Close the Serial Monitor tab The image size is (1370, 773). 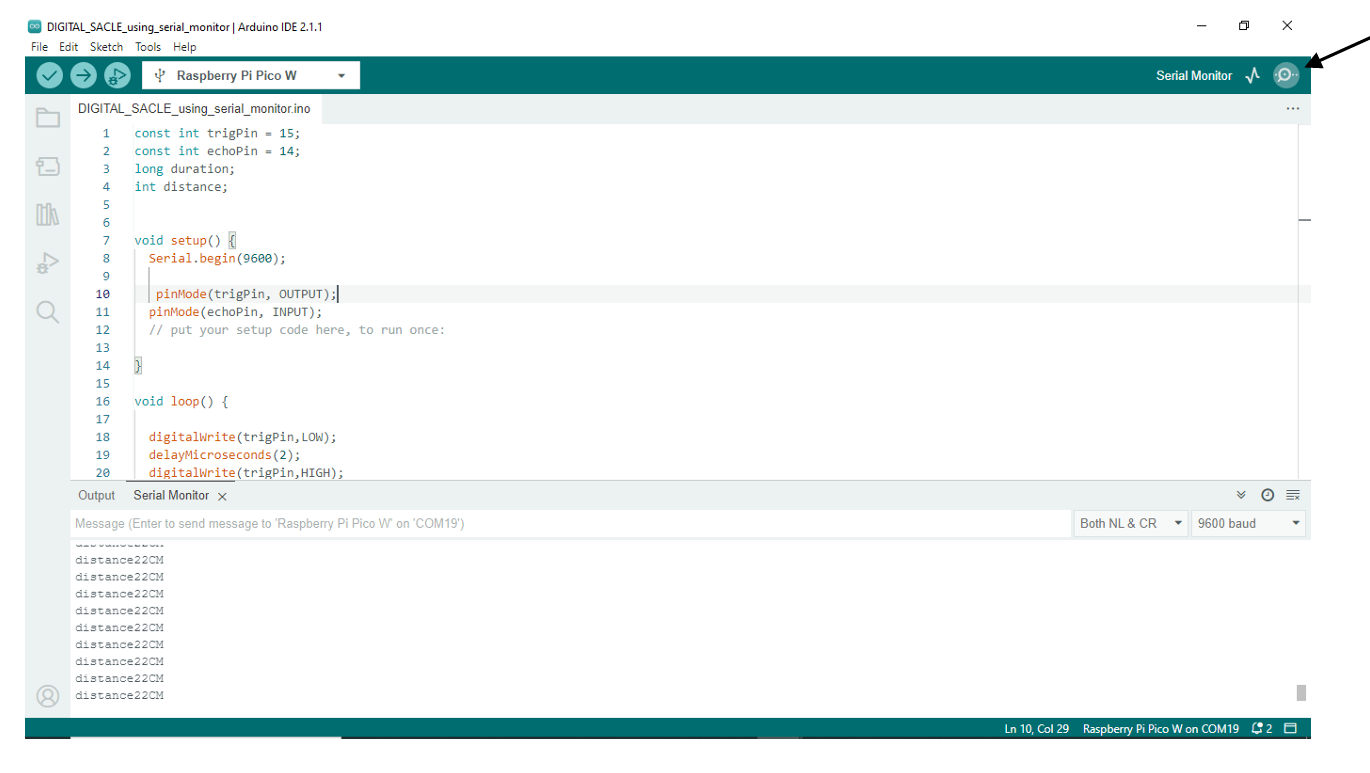(x=222, y=496)
